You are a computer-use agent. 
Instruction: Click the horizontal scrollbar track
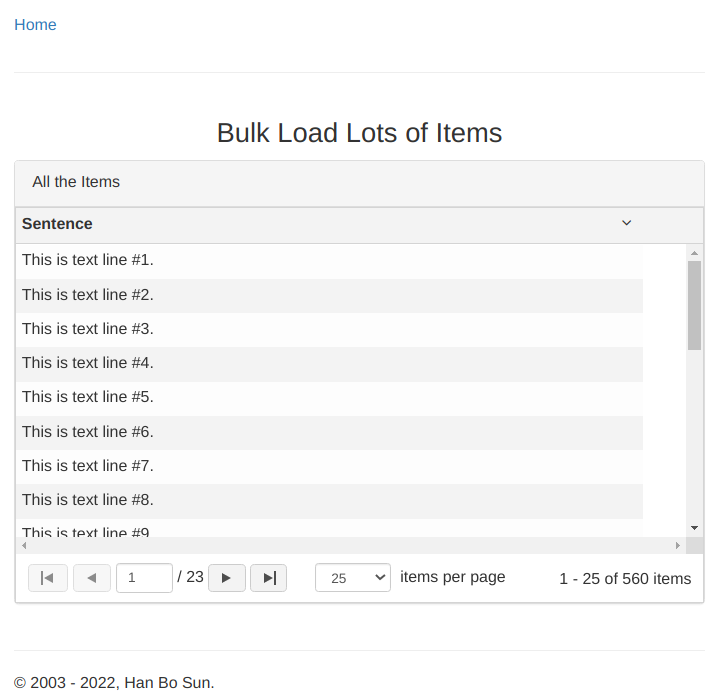pyautogui.click(x=350, y=545)
